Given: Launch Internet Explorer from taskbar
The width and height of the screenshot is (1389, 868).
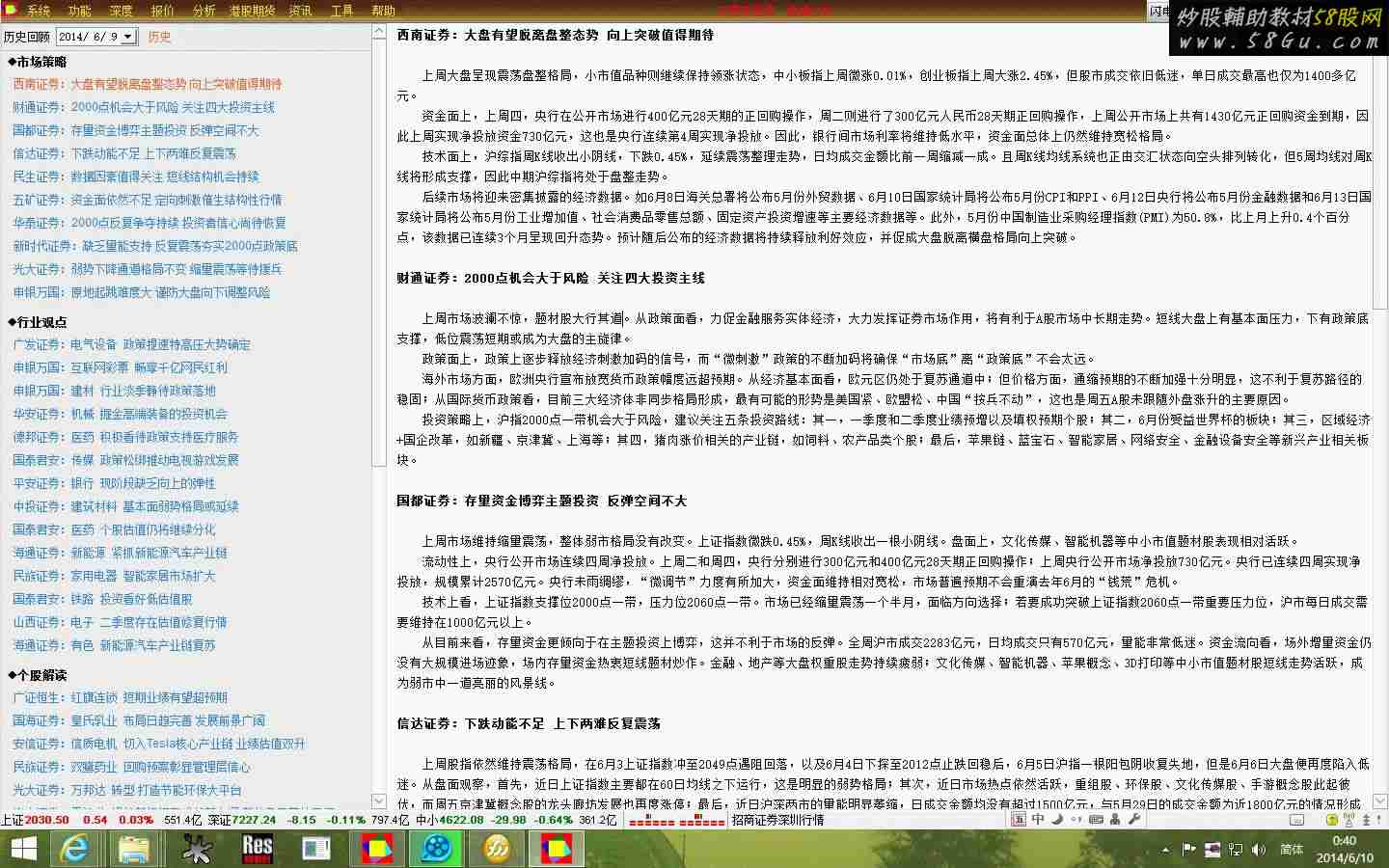Looking at the screenshot, I should [73, 849].
